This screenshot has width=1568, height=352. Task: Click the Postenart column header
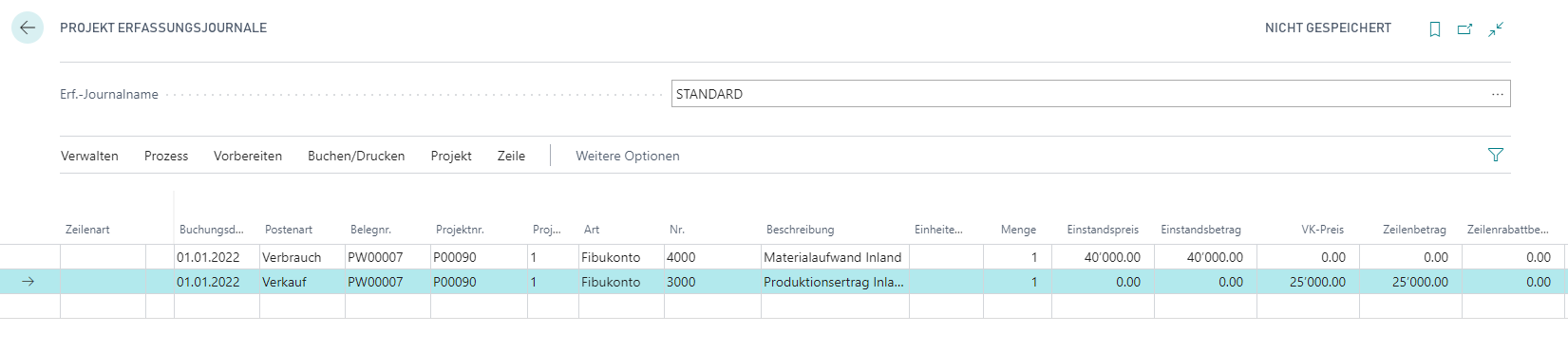[x=289, y=230]
